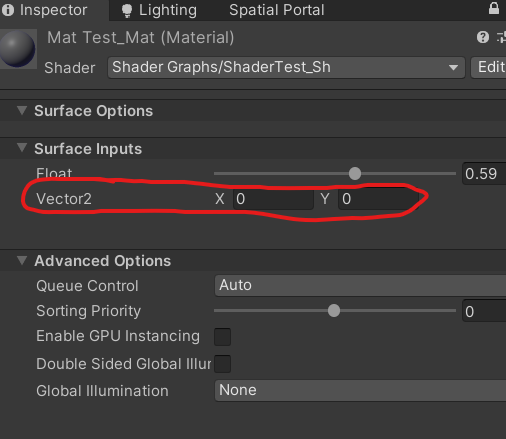Click the Vector2 X input field
Image resolution: width=506 pixels, height=439 pixels.
pos(273,199)
